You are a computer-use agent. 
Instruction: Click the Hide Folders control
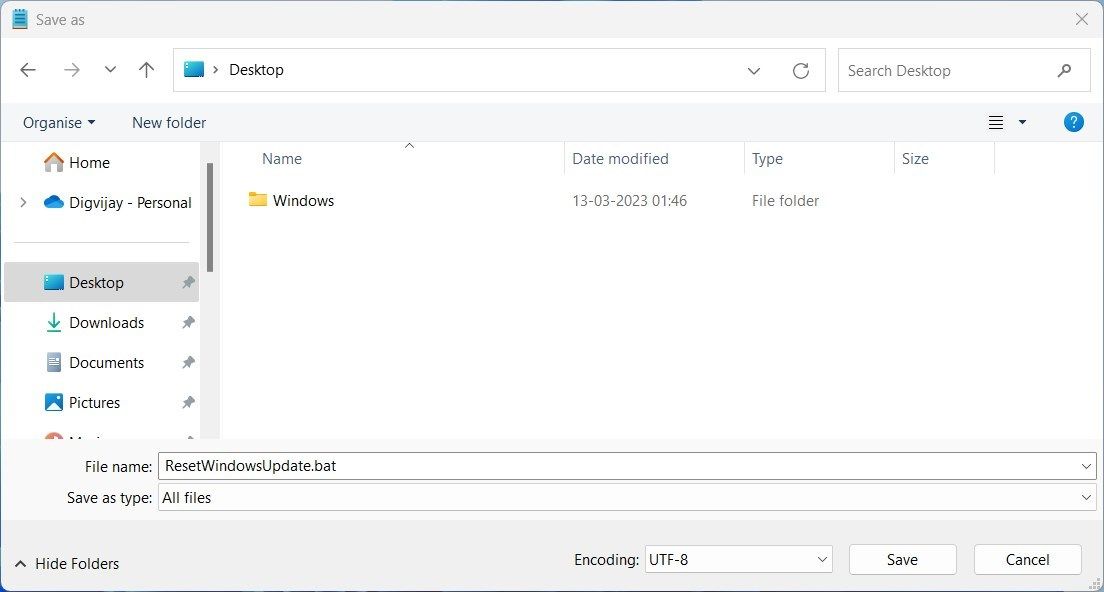66,563
